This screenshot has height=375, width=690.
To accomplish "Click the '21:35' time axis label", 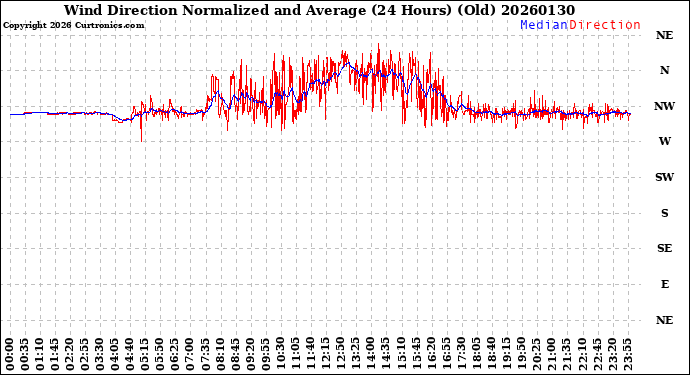I will [x=567, y=355].
